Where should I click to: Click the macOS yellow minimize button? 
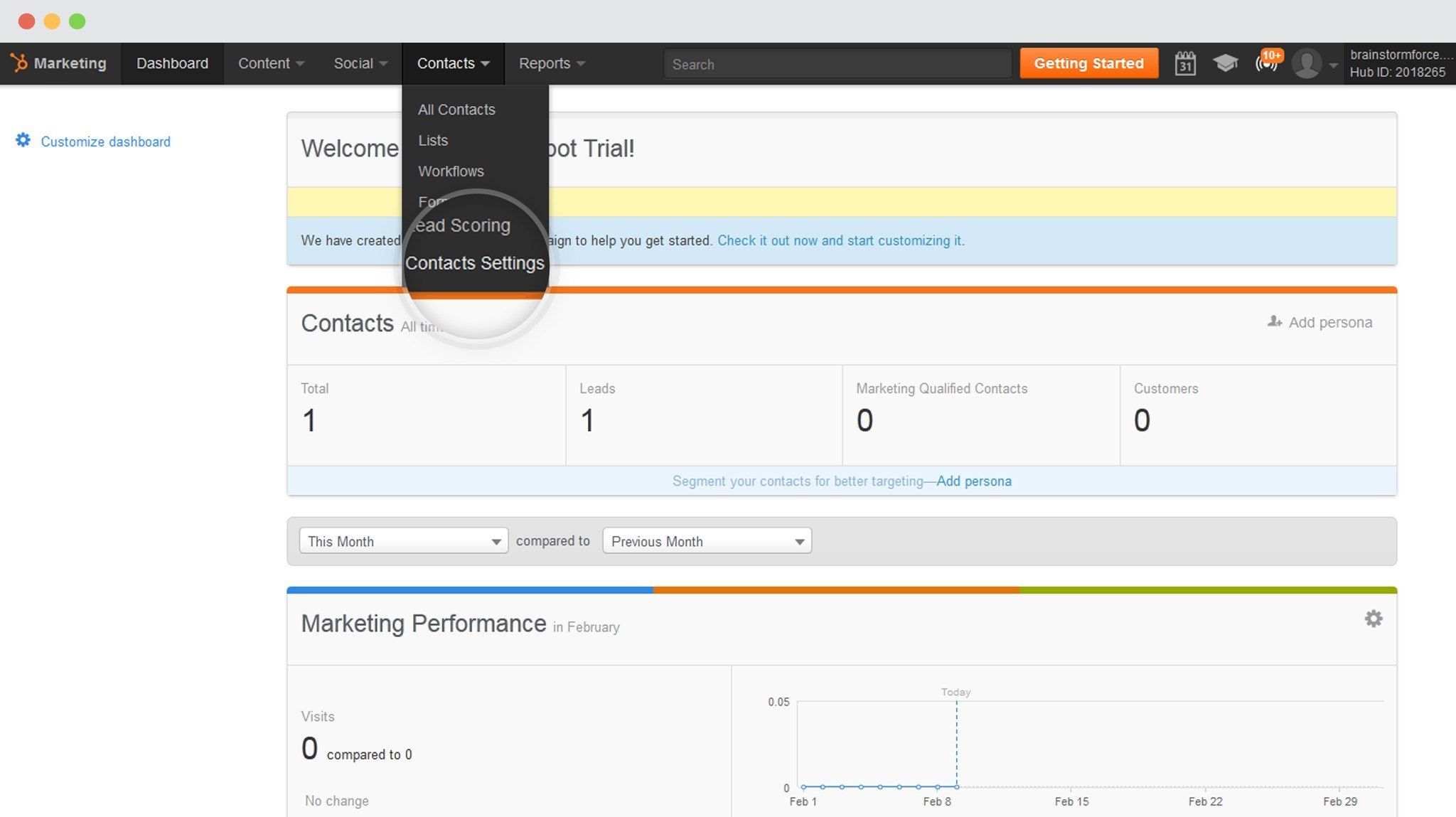[52, 21]
